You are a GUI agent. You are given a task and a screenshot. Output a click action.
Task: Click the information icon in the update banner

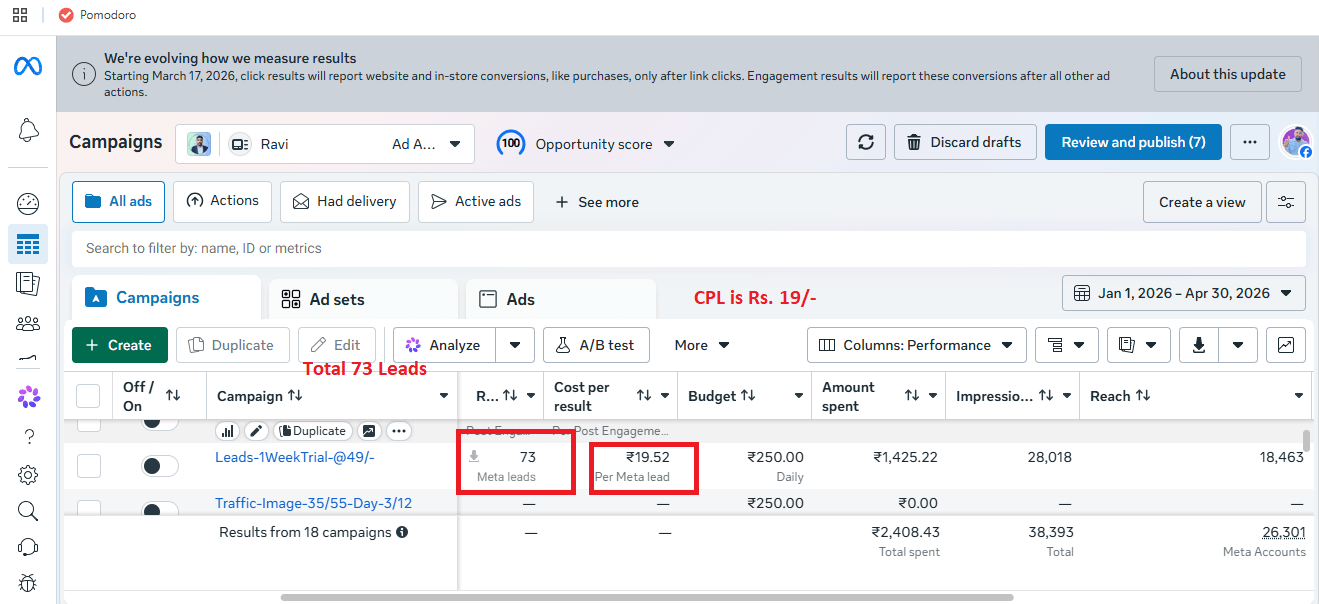pyautogui.click(x=85, y=75)
